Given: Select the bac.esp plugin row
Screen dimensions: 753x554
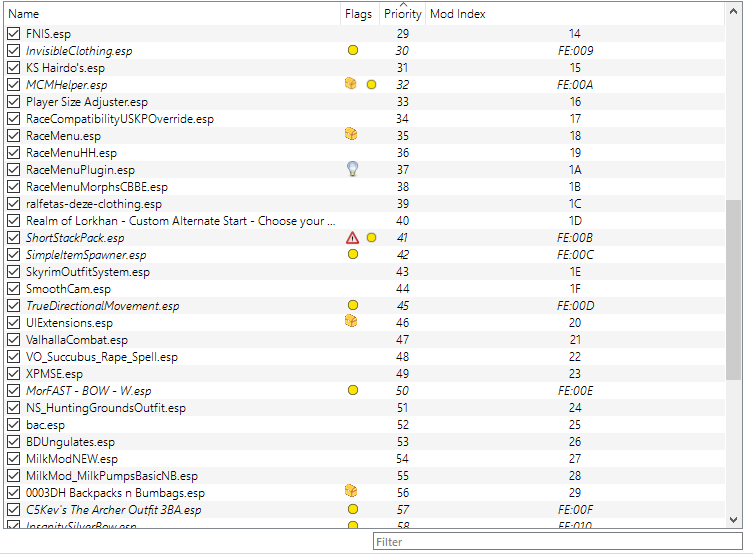Looking at the screenshot, I should (x=364, y=425).
